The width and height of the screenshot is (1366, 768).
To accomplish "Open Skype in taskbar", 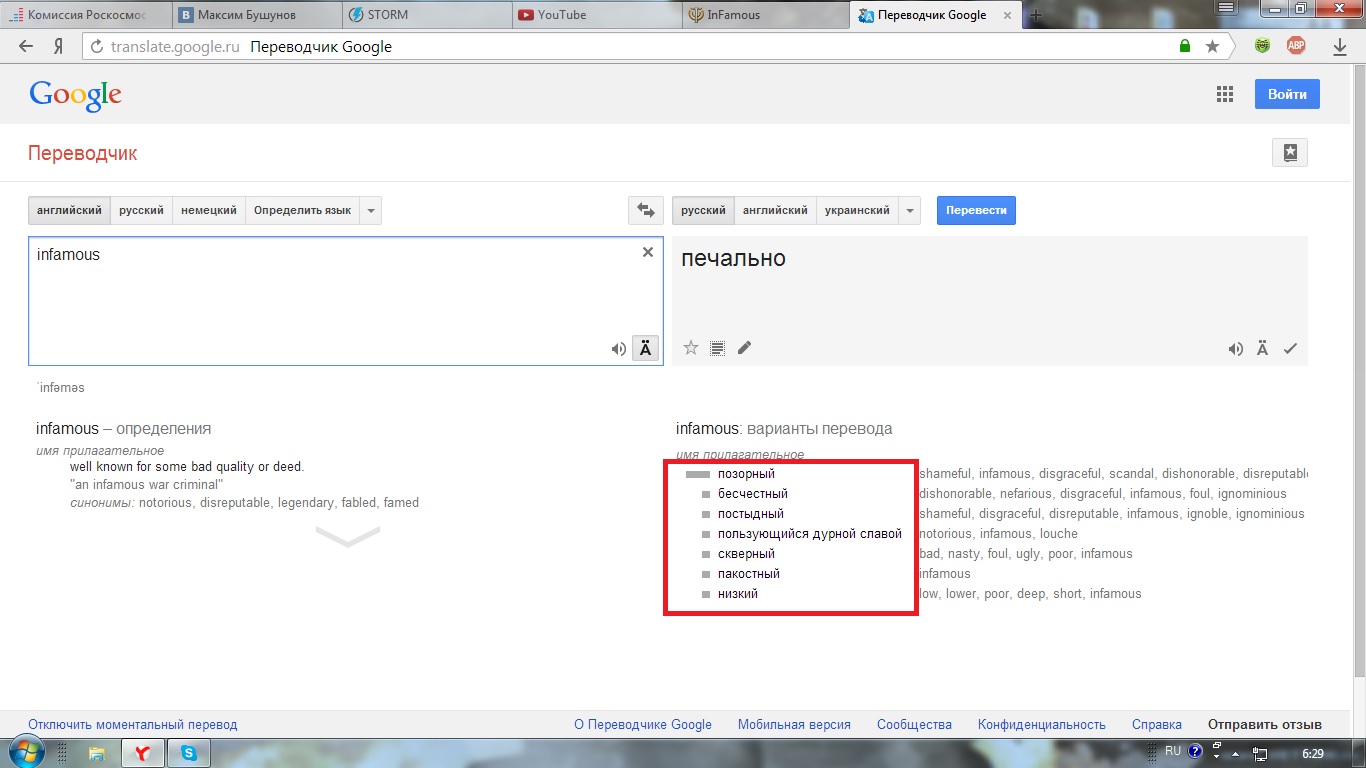I will (x=189, y=753).
